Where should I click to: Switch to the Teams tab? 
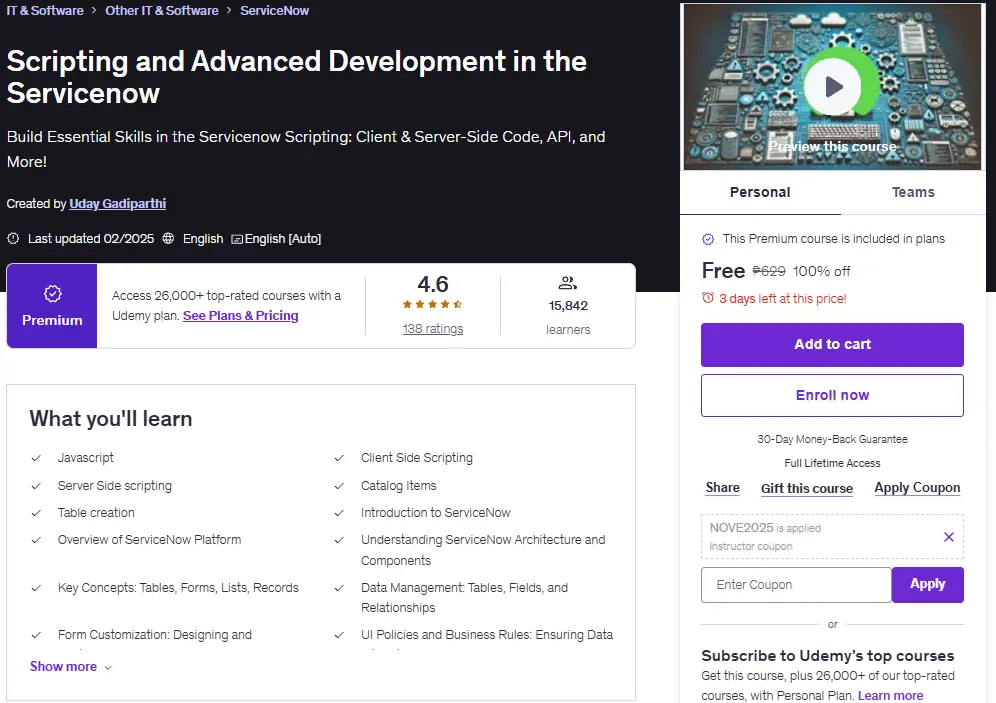(x=913, y=192)
